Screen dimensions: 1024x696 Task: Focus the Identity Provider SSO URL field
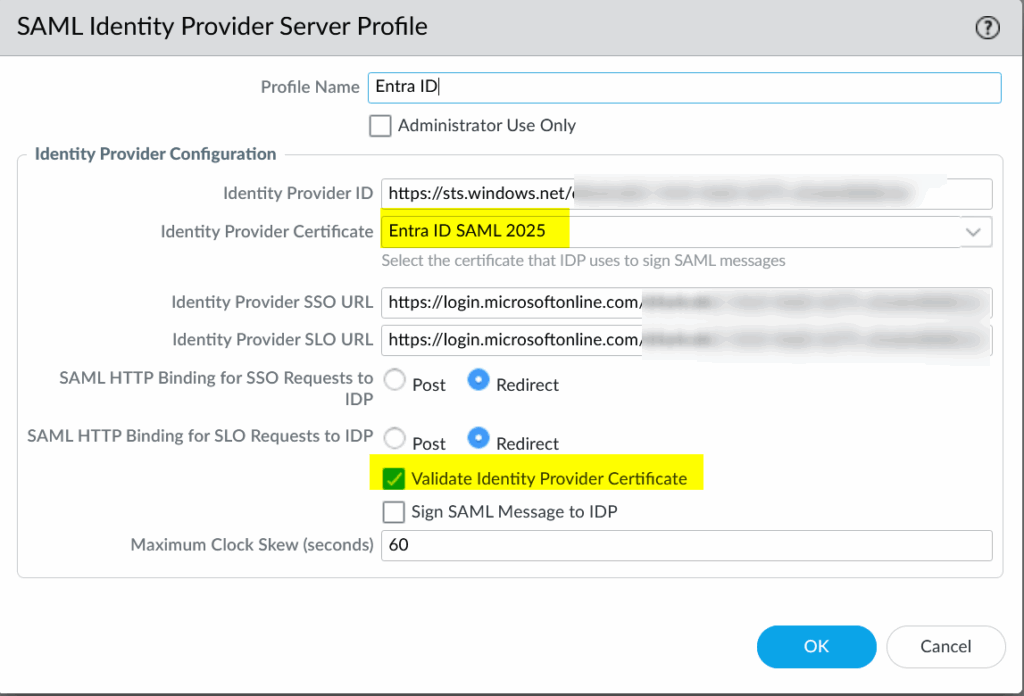686,301
